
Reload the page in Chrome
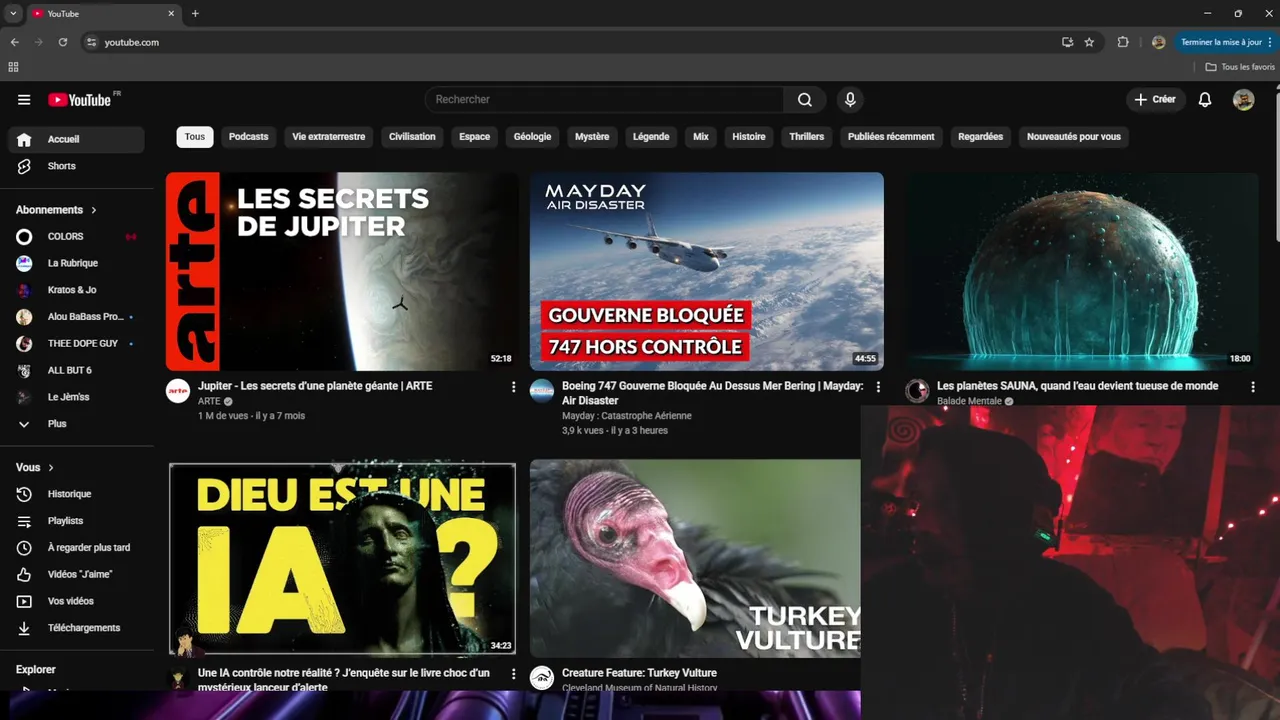63,42
